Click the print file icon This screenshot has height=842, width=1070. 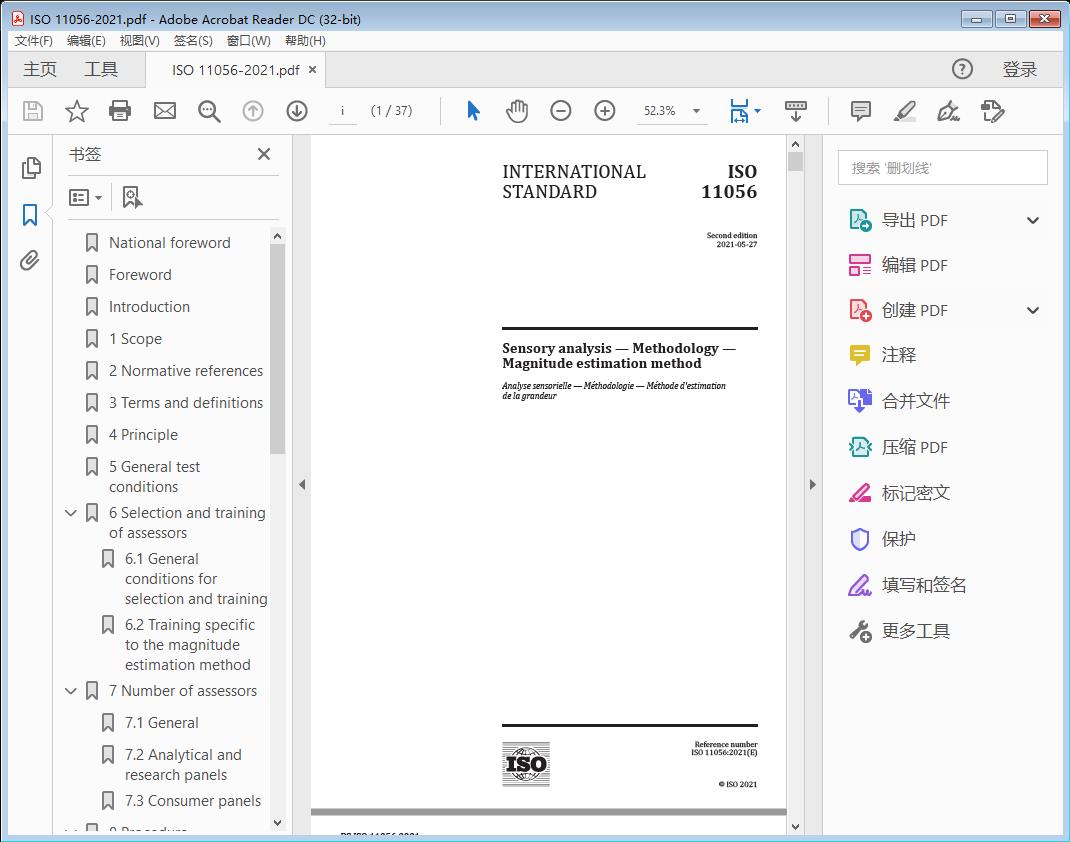tap(120, 111)
